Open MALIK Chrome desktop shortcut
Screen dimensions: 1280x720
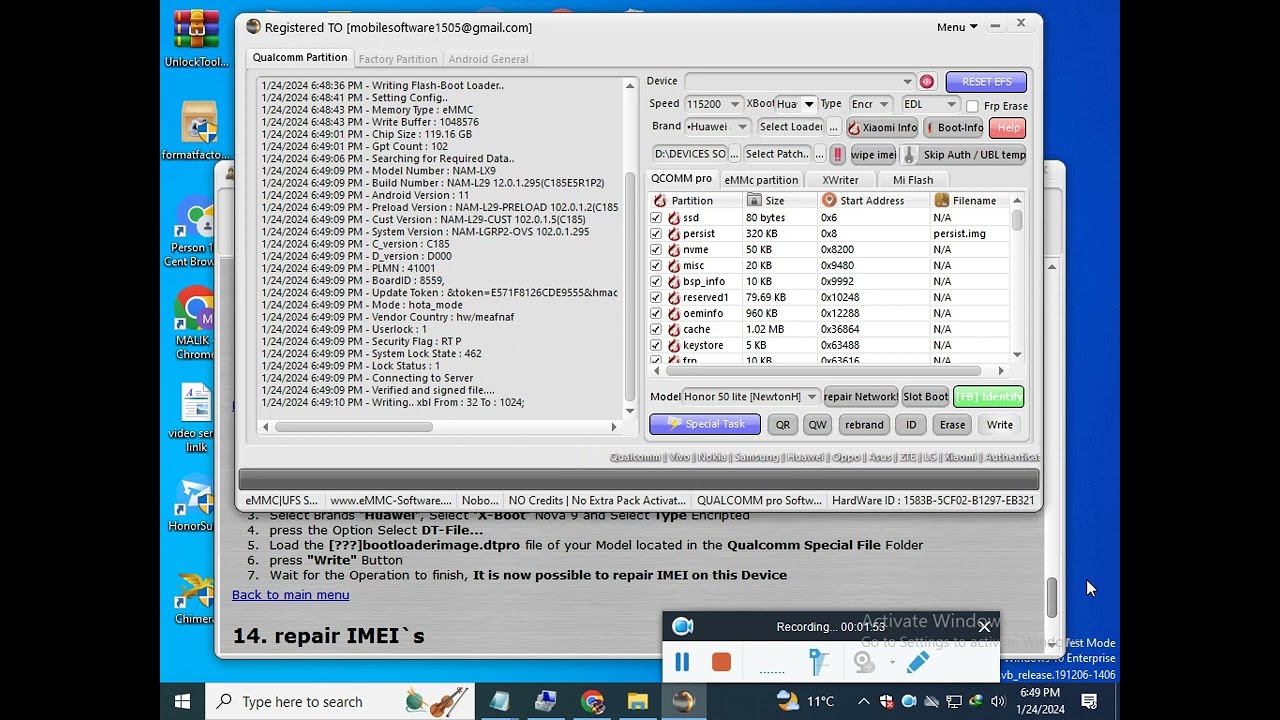tap(194, 324)
